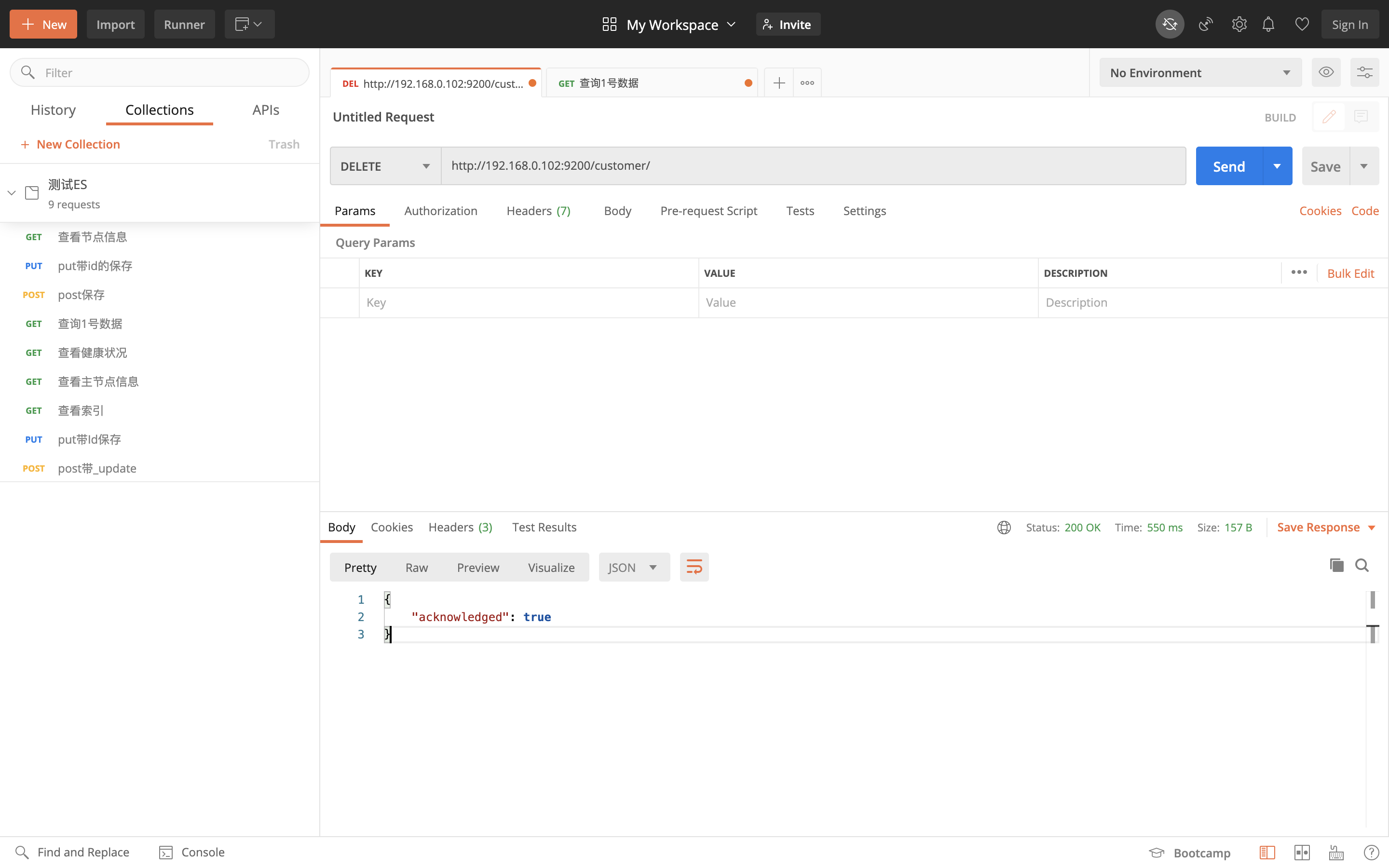
Task: Open the comments icon beside BUILD
Action: coord(1360,117)
